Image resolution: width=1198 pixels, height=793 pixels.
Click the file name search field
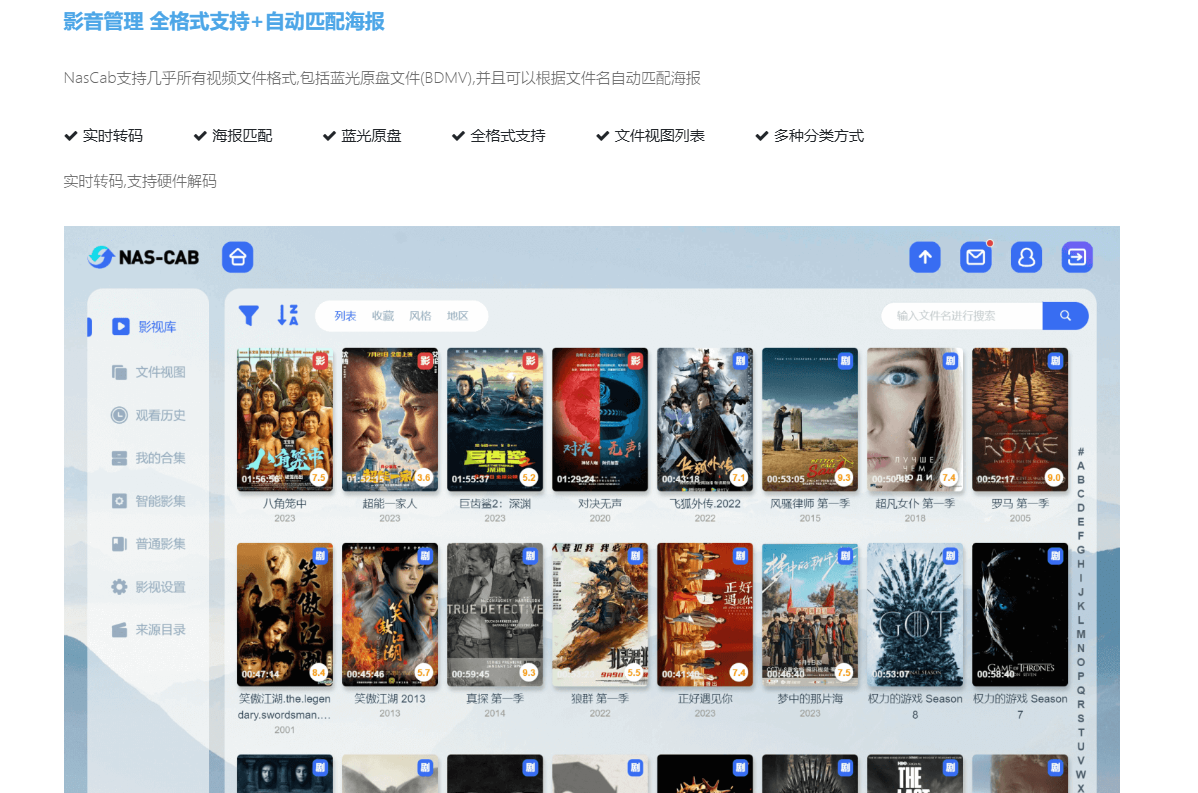962,316
